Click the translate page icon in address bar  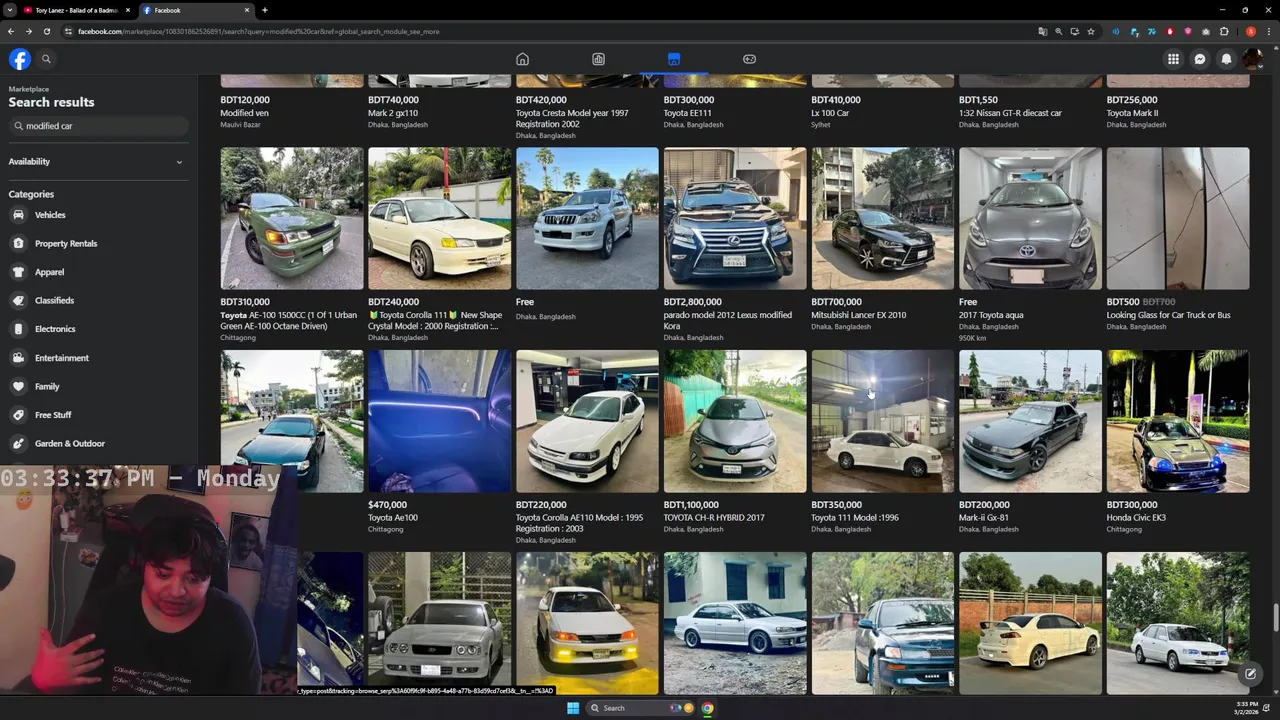click(1042, 31)
